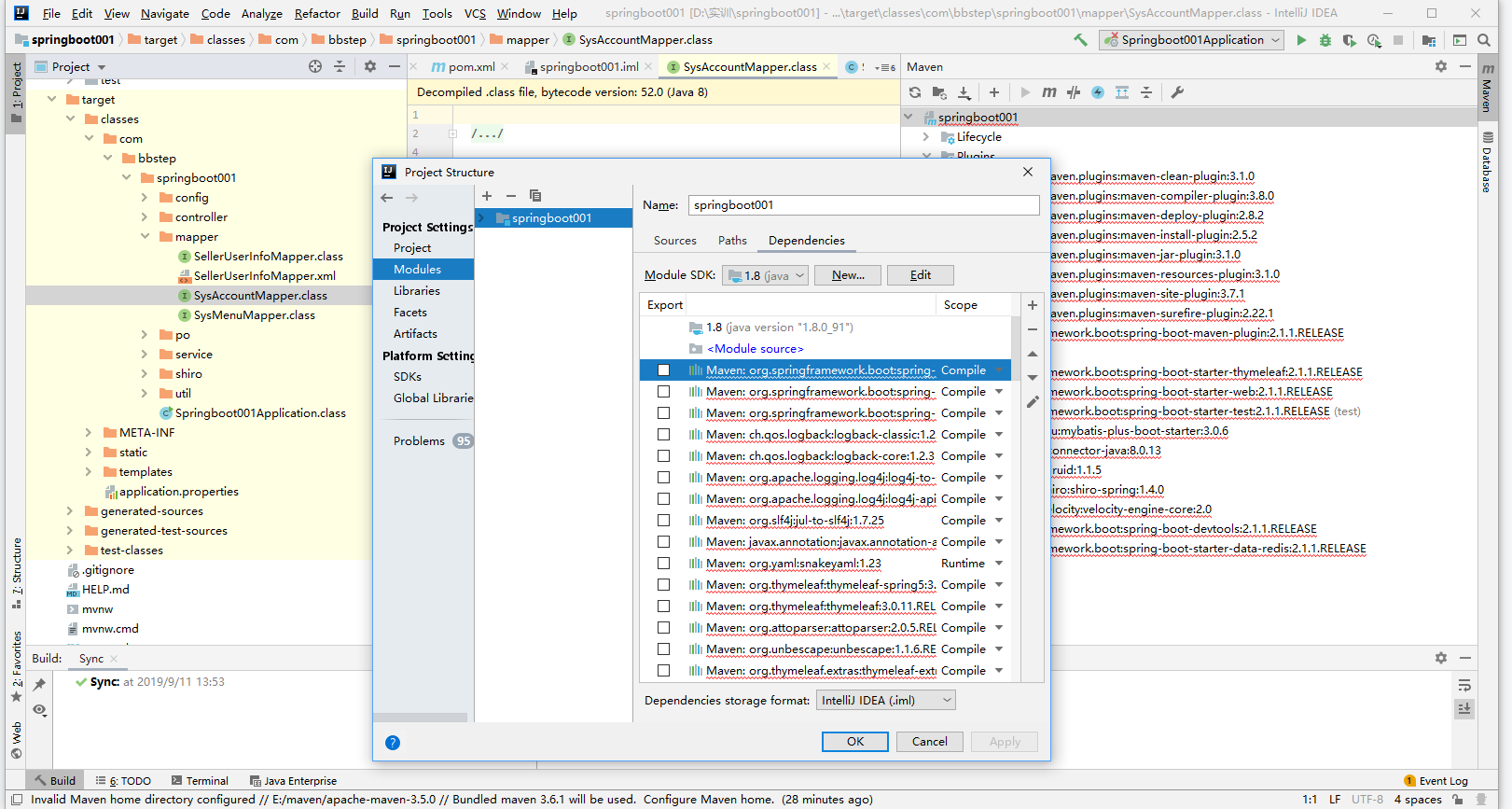Check export for attoparser dependency
This screenshot has width=1512, height=809.
(663, 628)
